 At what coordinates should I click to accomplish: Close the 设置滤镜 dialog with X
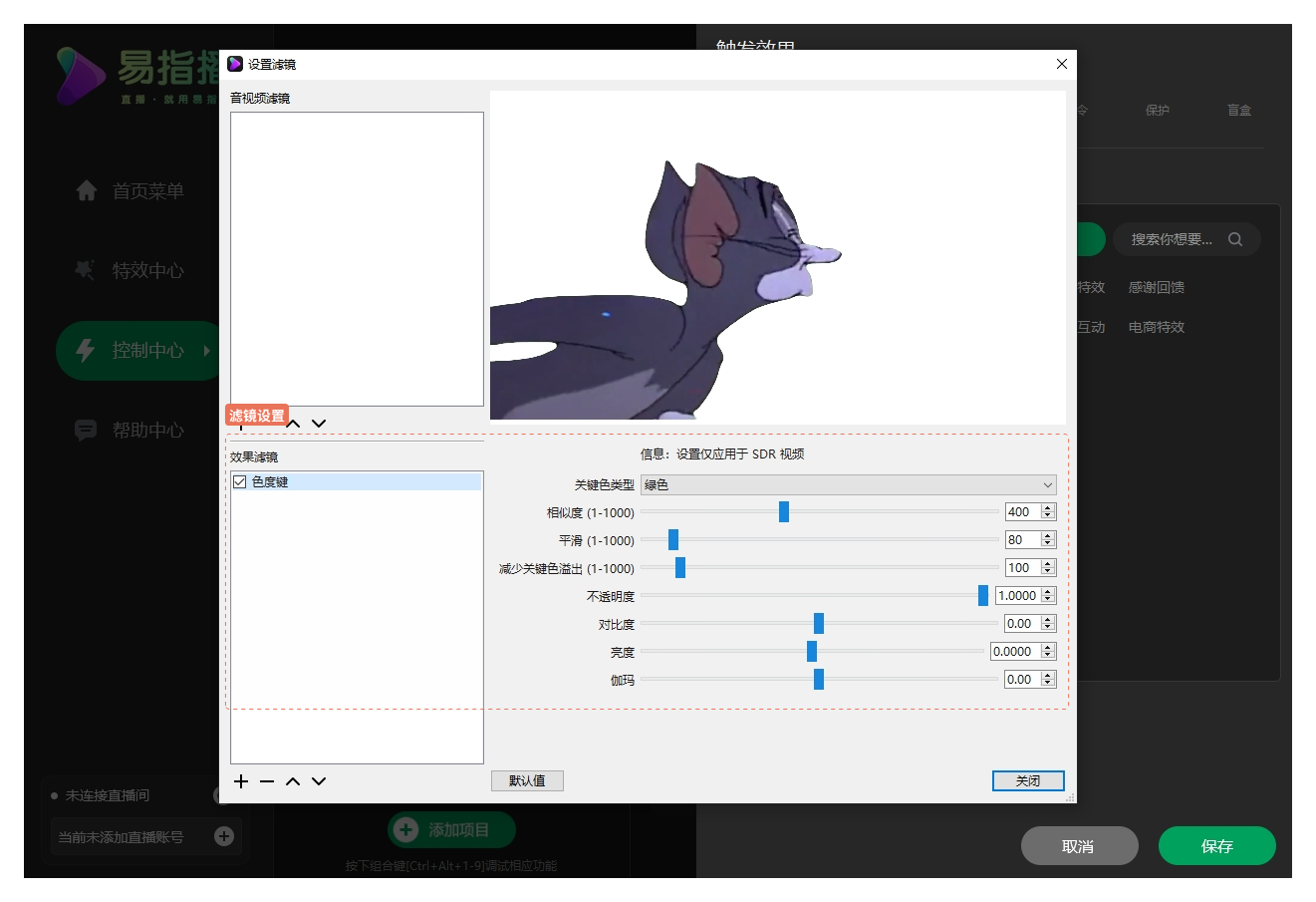pos(1062,64)
